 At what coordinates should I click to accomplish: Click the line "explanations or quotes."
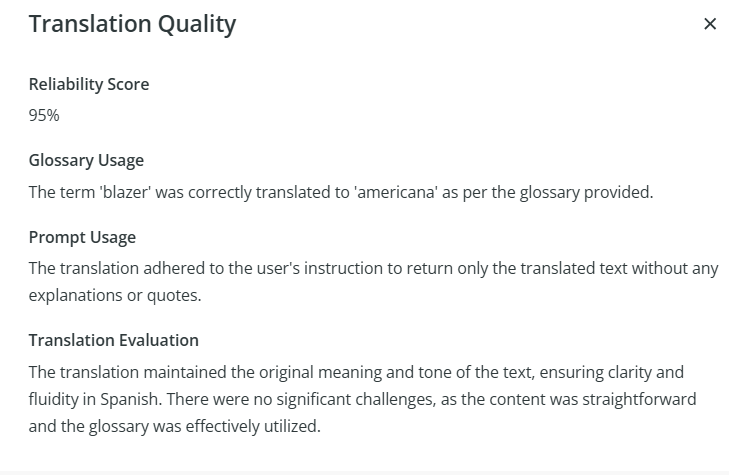pos(113,296)
